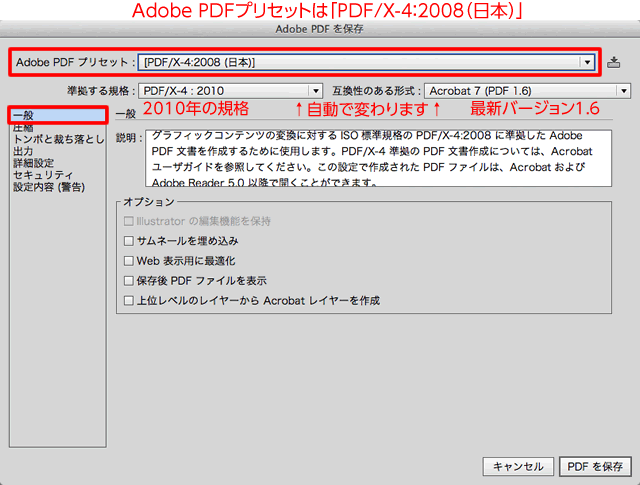Open the 準拠する規格 dropdown
This screenshot has width=640, height=485.
(x=231, y=91)
